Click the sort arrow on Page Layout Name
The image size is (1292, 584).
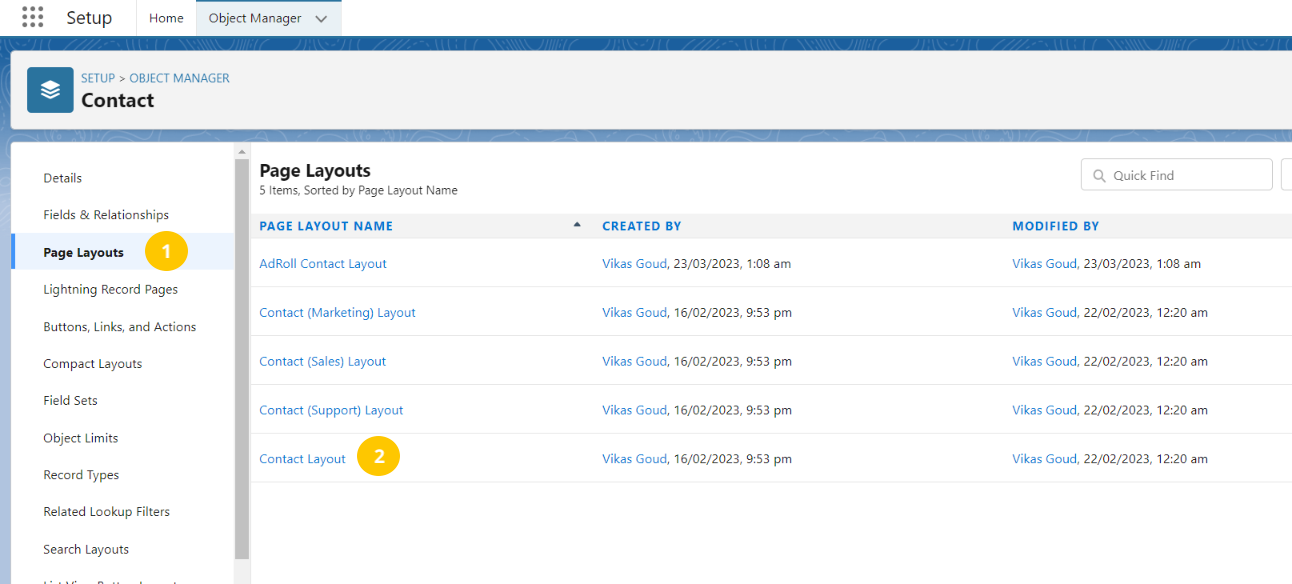point(577,225)
